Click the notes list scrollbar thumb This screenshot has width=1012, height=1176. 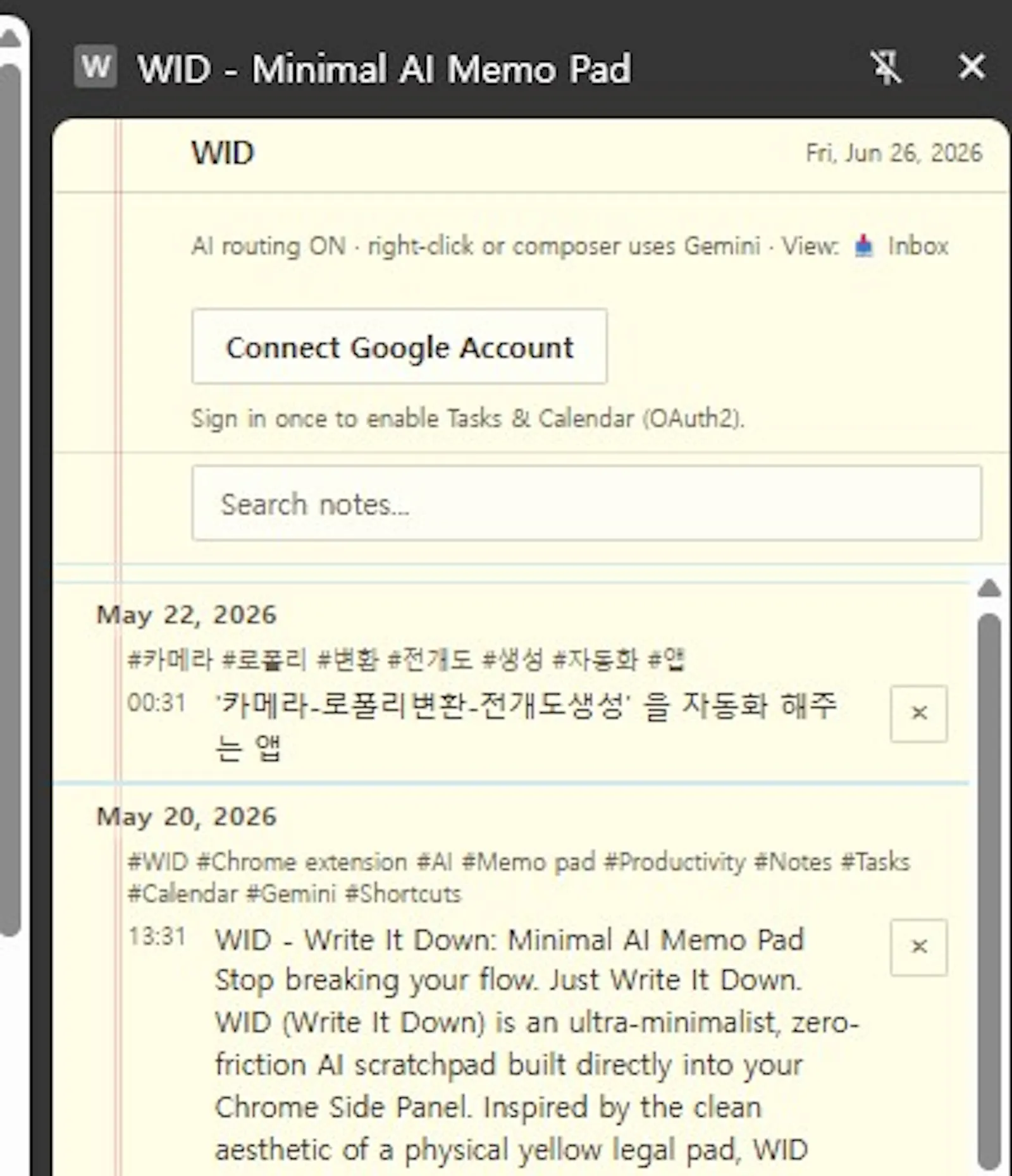[x=989, y=891]
